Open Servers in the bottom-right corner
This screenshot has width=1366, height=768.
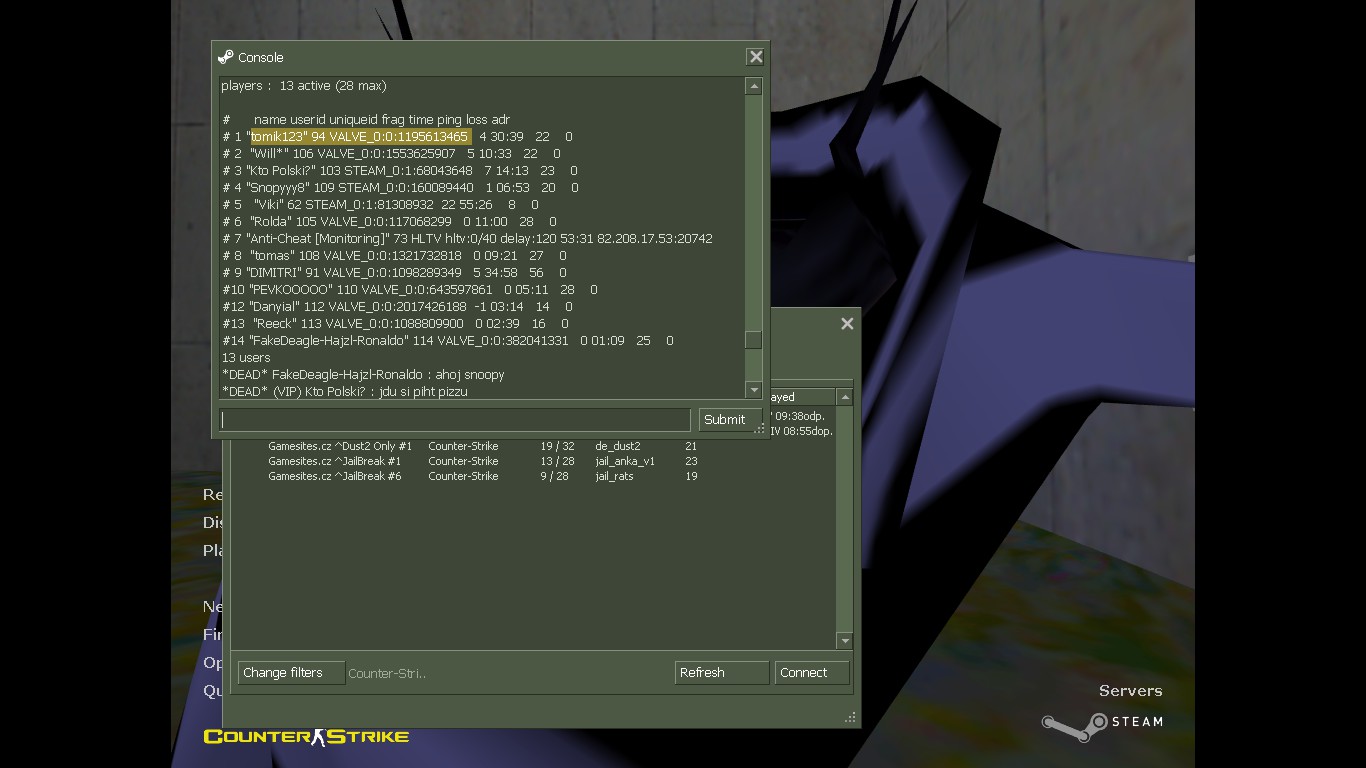pos(1130,691)
